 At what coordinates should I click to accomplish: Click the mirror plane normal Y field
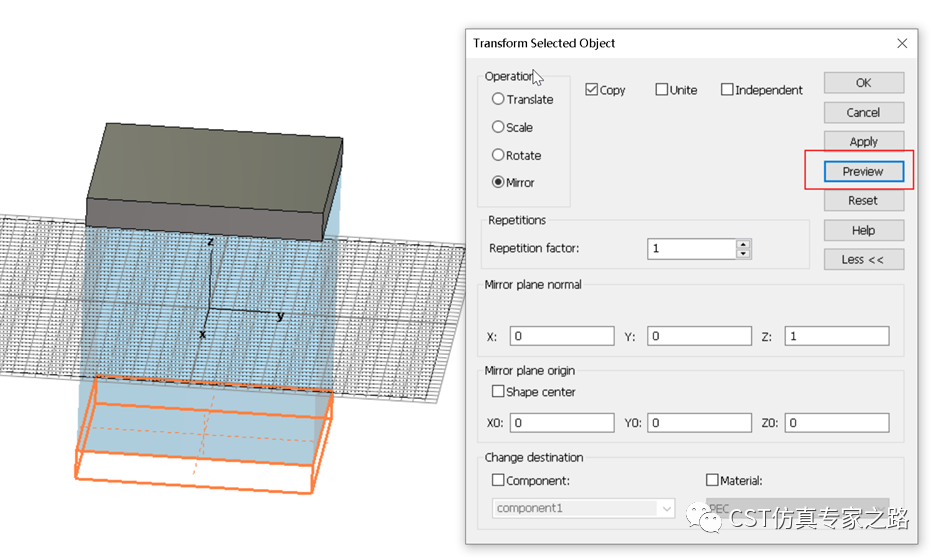tap(699, 336)
